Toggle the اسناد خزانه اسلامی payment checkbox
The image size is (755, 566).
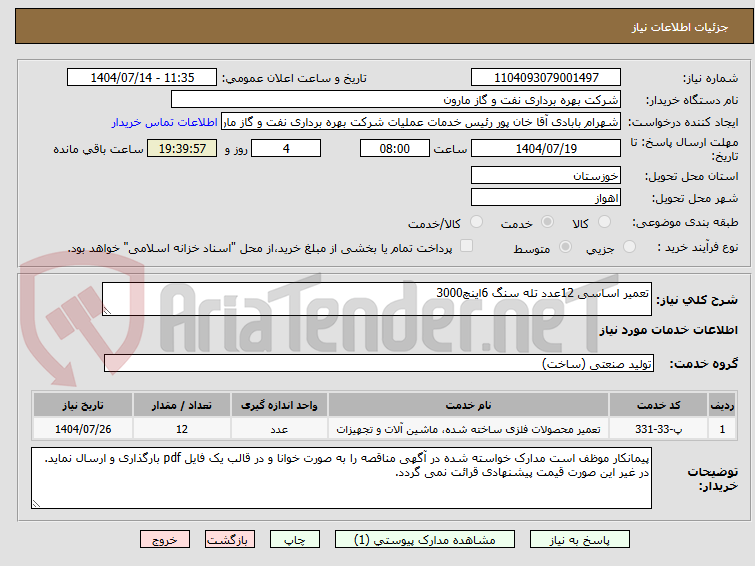[466, 246]
